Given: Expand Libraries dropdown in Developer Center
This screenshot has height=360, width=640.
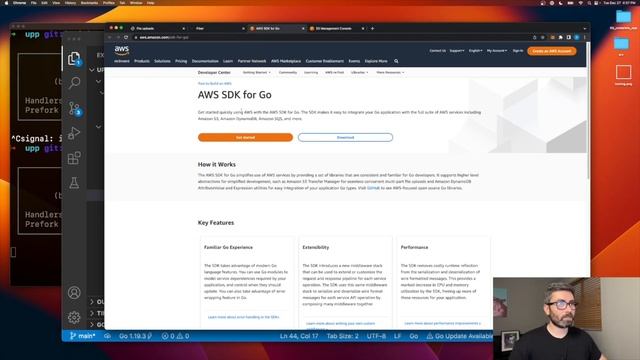Looking at the screenshot, I should 359,73.
